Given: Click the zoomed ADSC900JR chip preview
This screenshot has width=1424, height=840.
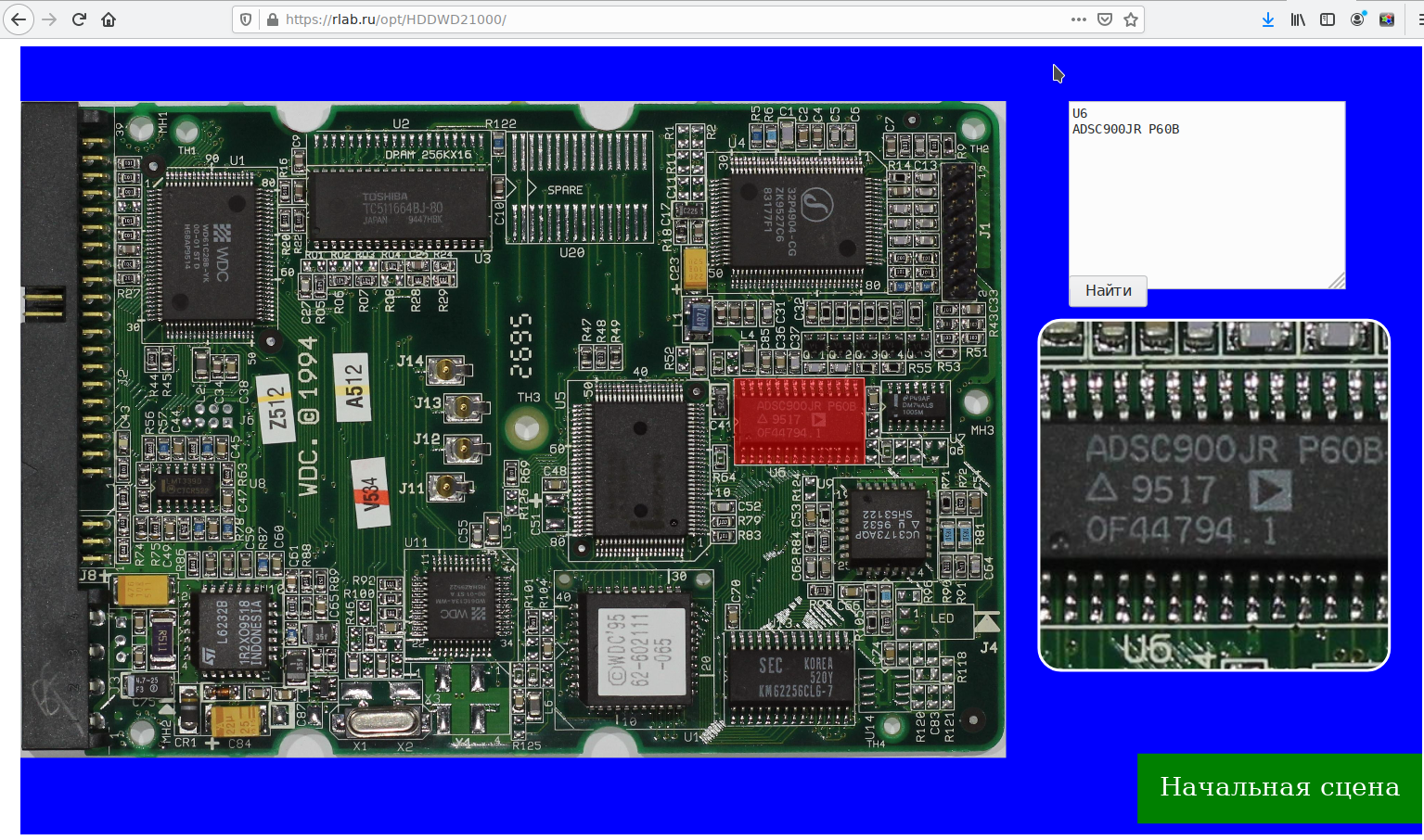Looking at the screenshot, I should pyautogui.click(x=1213, y=494).
